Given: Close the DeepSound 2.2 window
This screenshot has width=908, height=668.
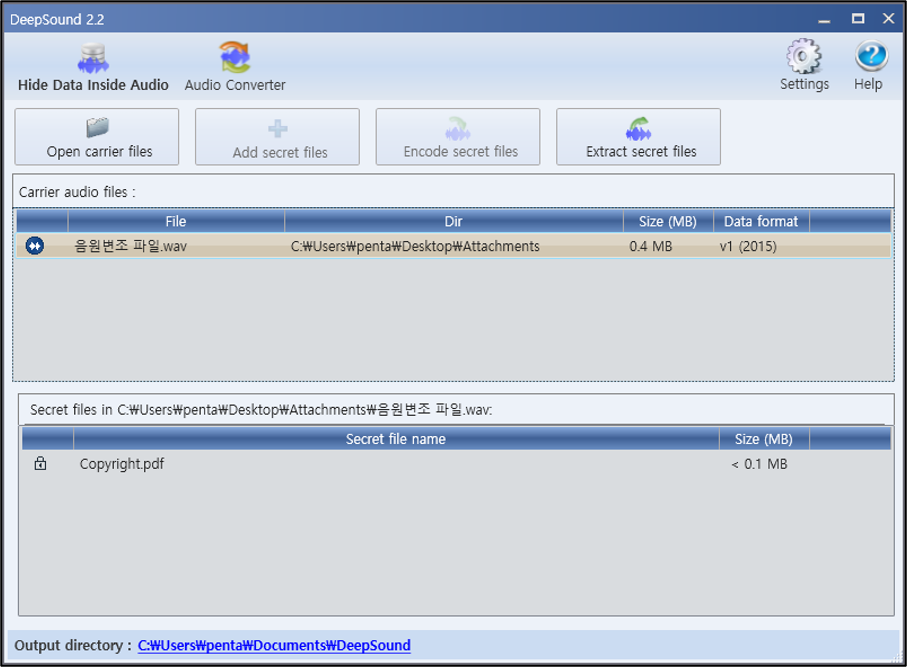Looking at the screenshot, I should click(888, 19).
